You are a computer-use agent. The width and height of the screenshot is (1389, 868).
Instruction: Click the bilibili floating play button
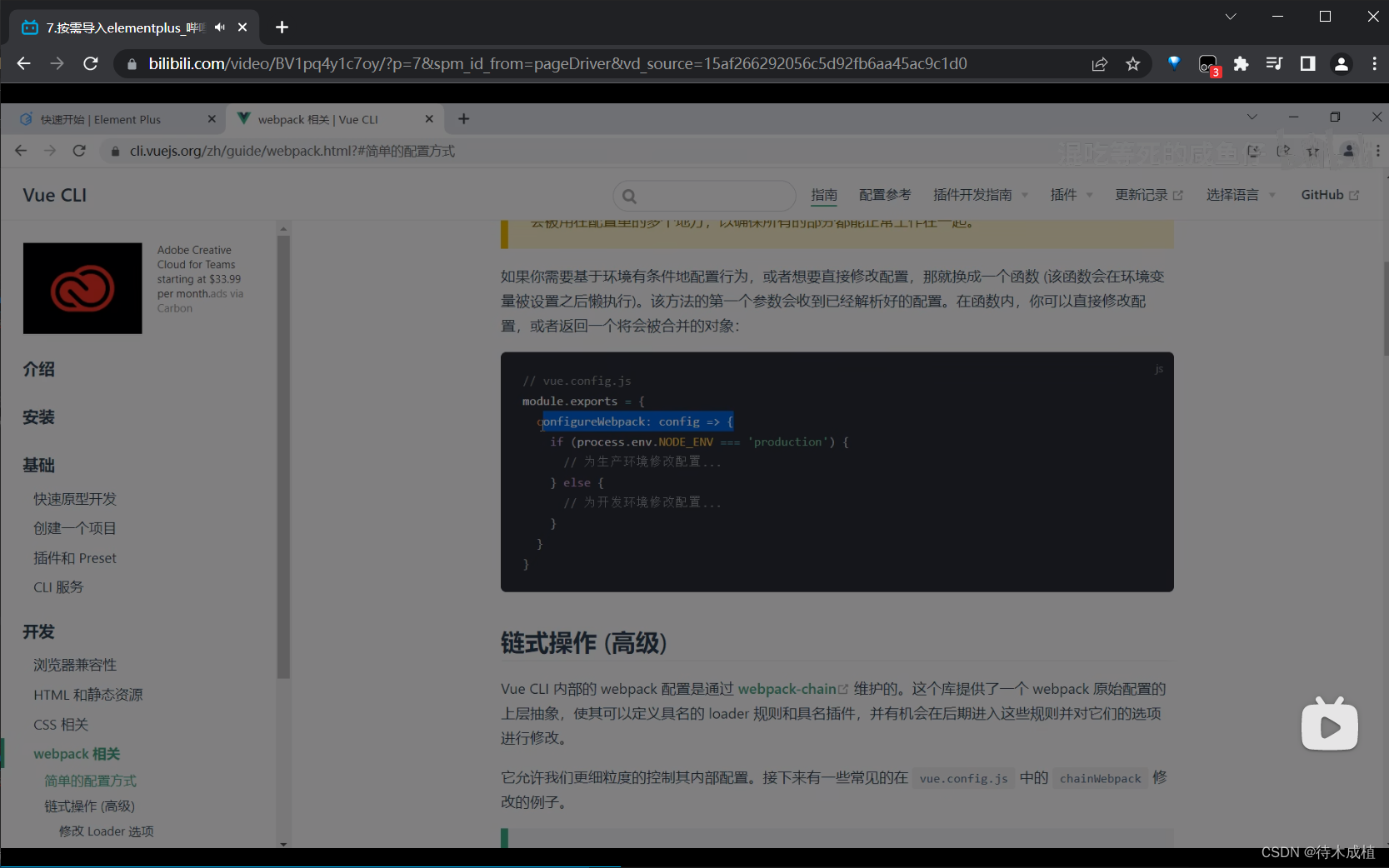1330,725
